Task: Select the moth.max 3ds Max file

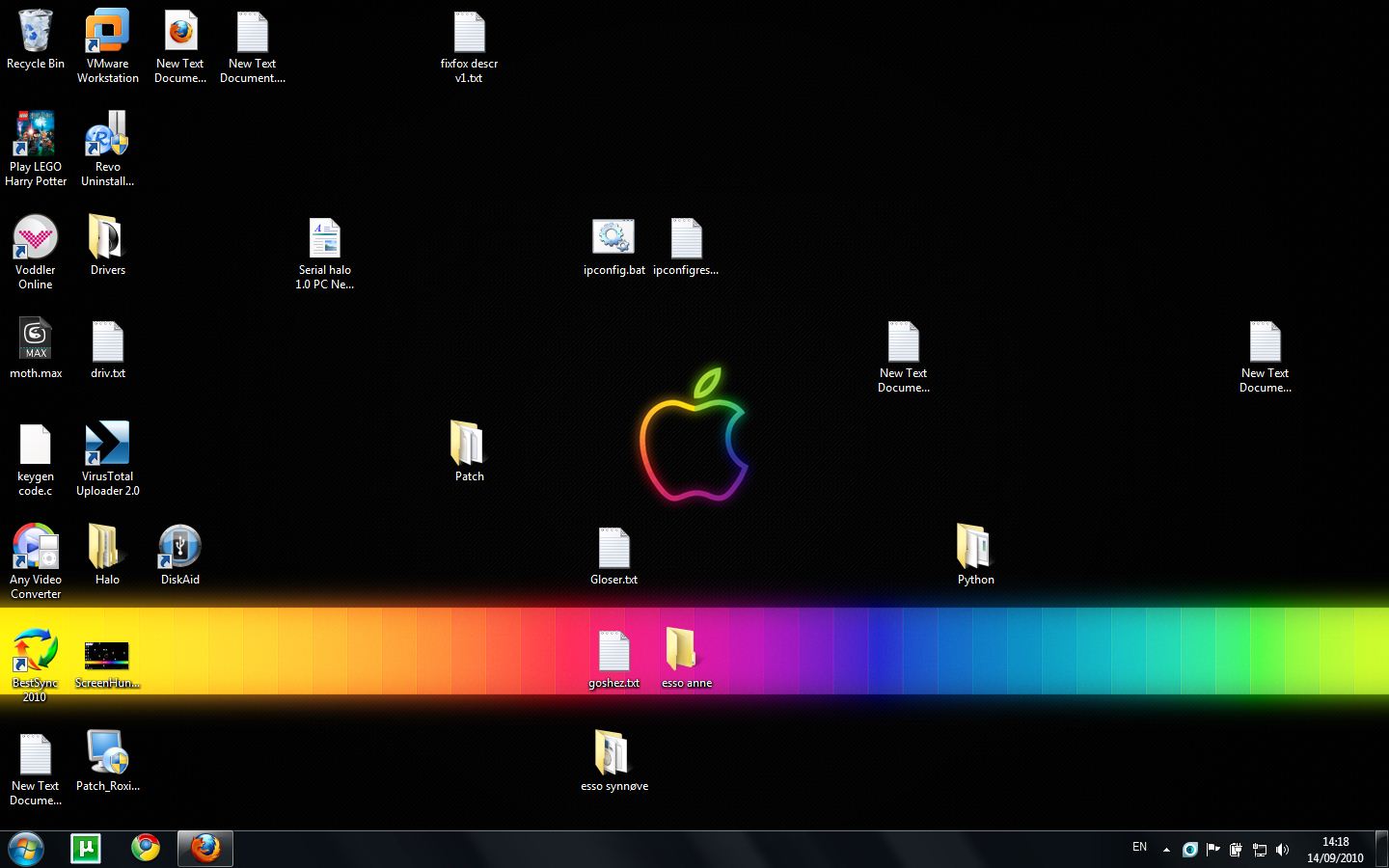Action: point(36,348)
